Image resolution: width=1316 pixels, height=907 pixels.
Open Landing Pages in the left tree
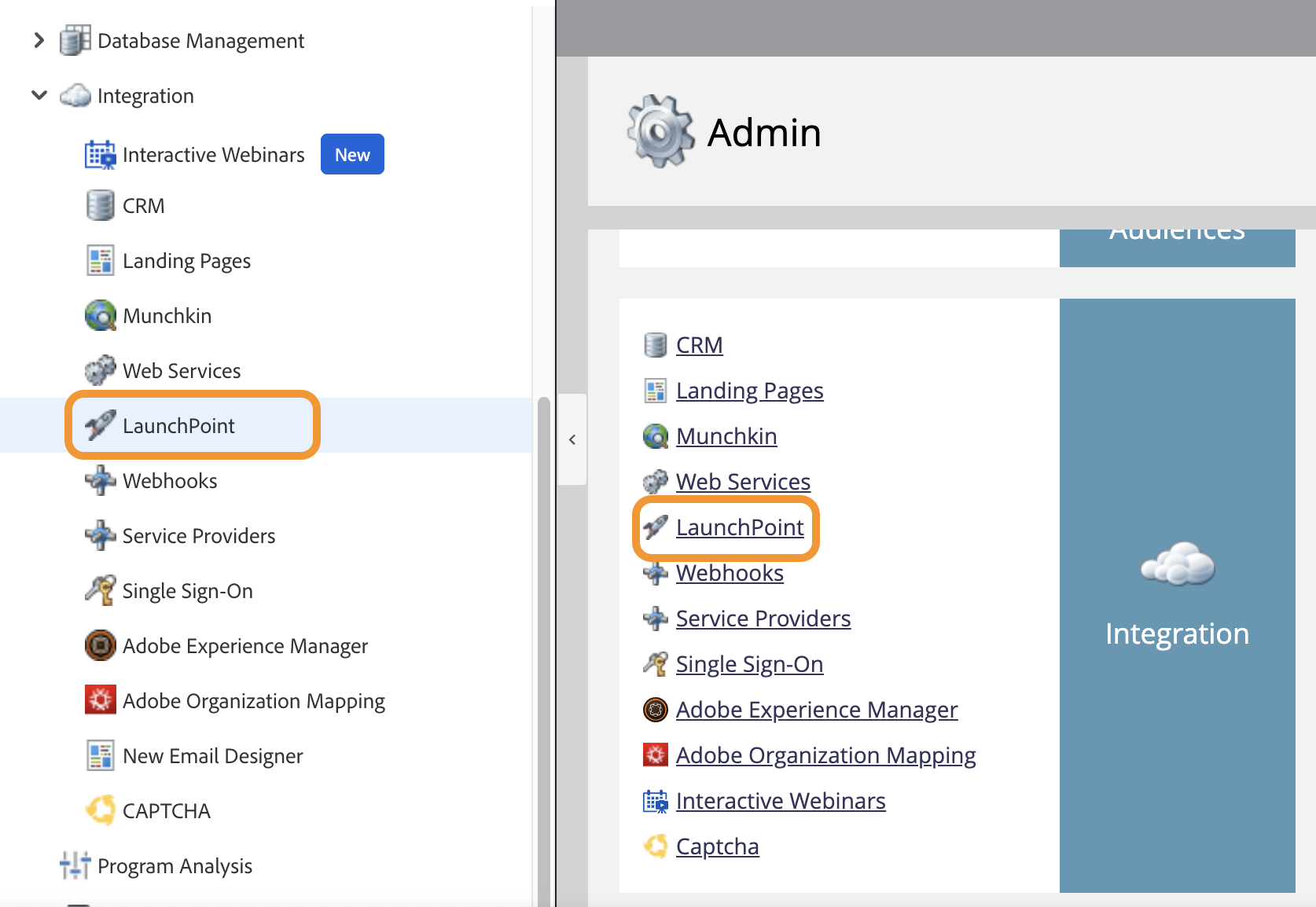[x=186, y=261]
